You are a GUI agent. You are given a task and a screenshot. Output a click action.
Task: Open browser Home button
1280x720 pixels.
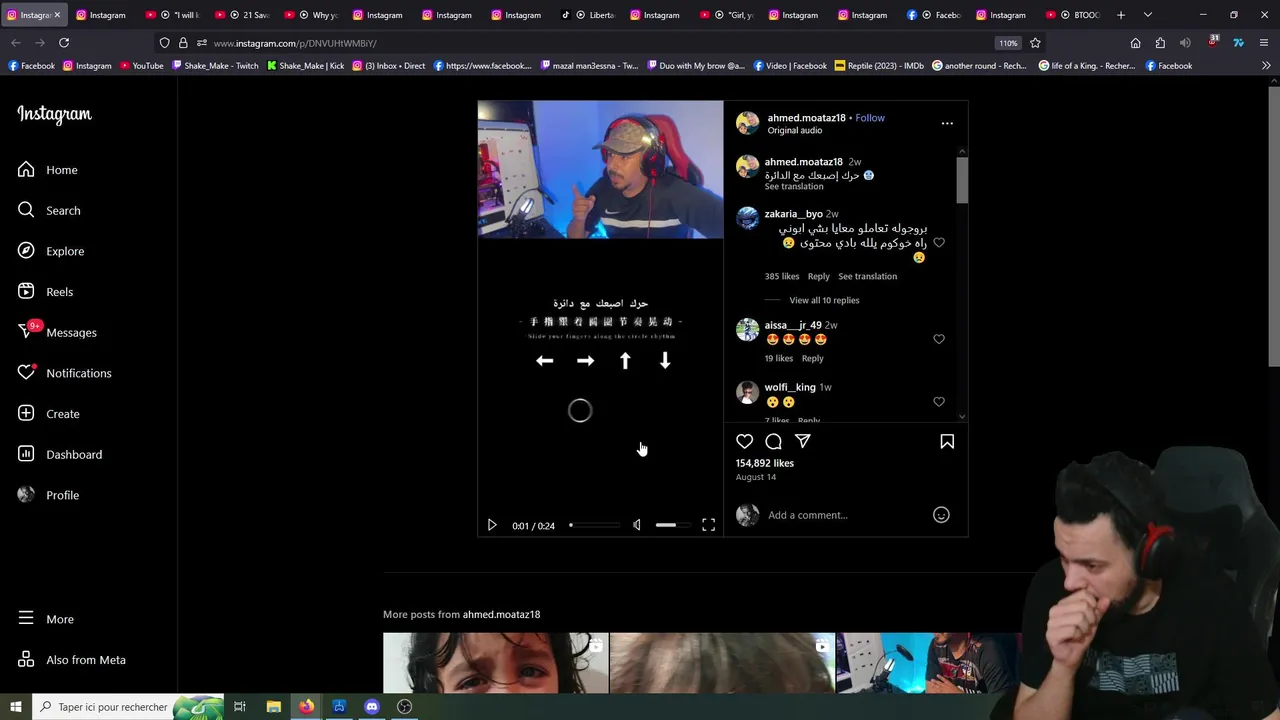1135,43
